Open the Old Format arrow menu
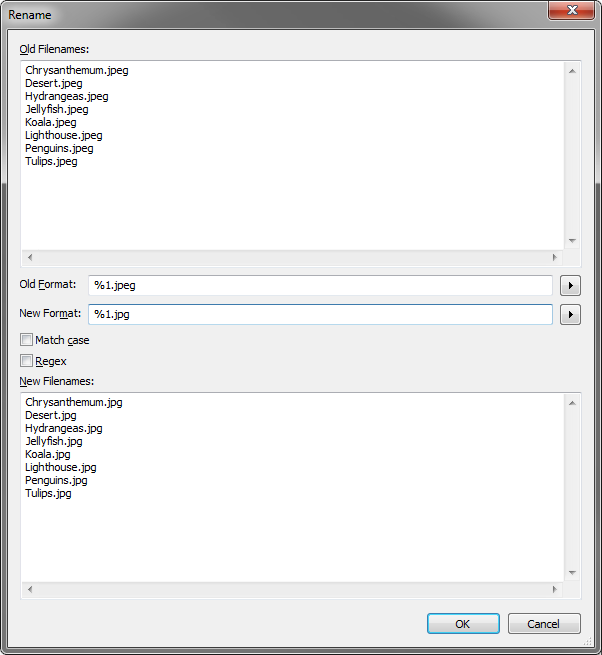Viewport: 602px width, 655px height. 570,286
